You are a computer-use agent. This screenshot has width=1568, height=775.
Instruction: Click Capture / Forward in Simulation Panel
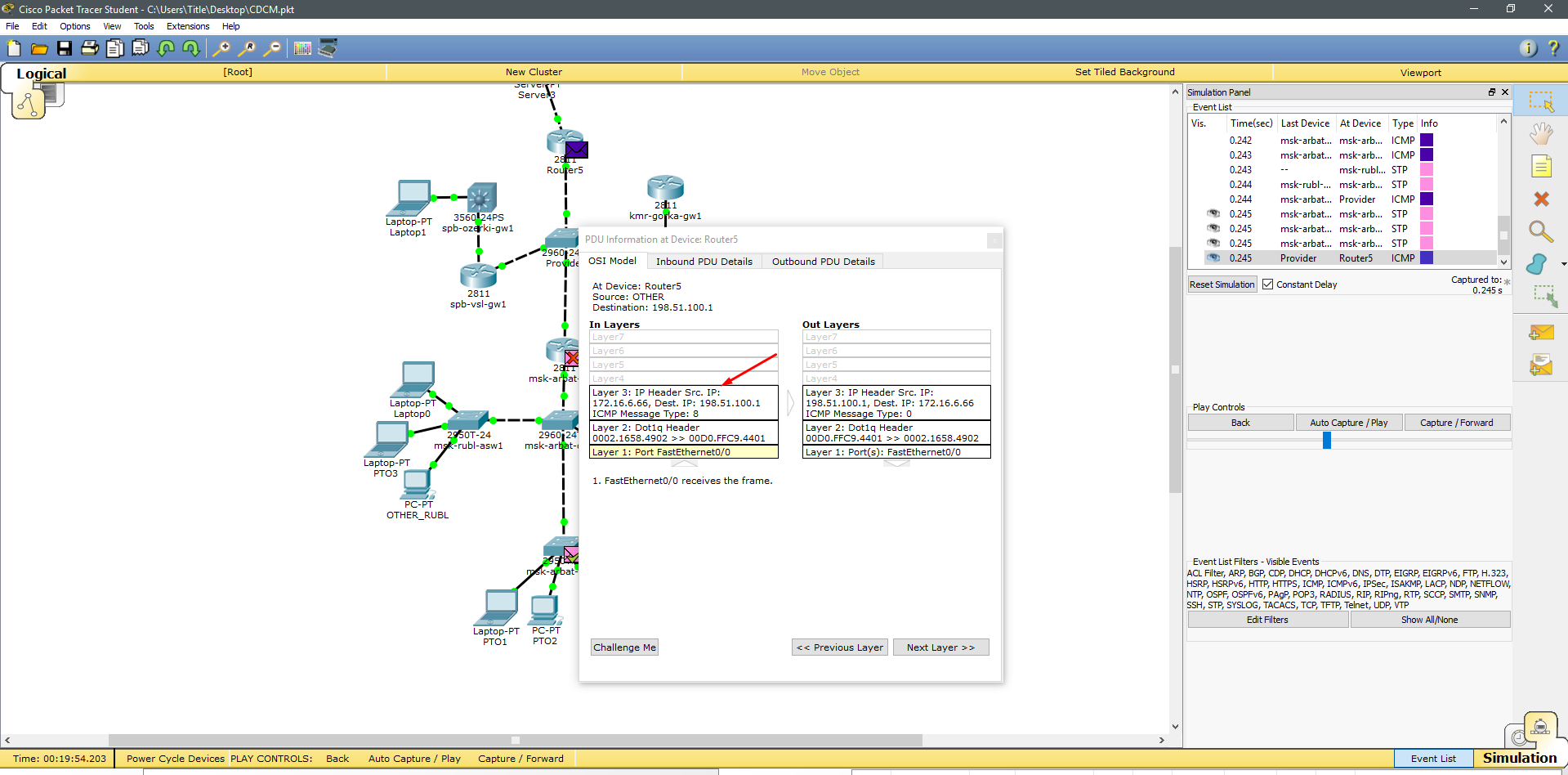1456,423
